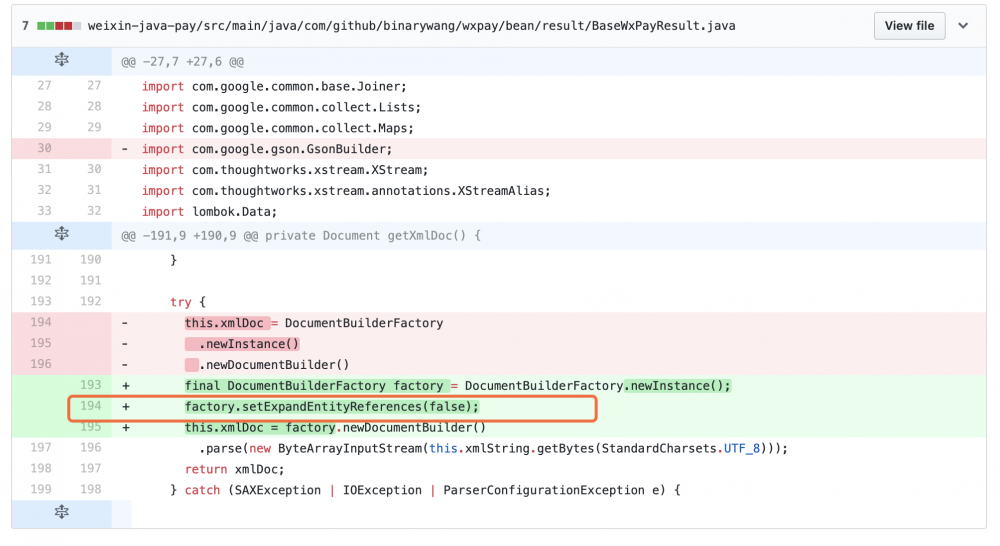This screenshot has width=1000, height=546.
Task: Click new line number 27
Action: 94,85
